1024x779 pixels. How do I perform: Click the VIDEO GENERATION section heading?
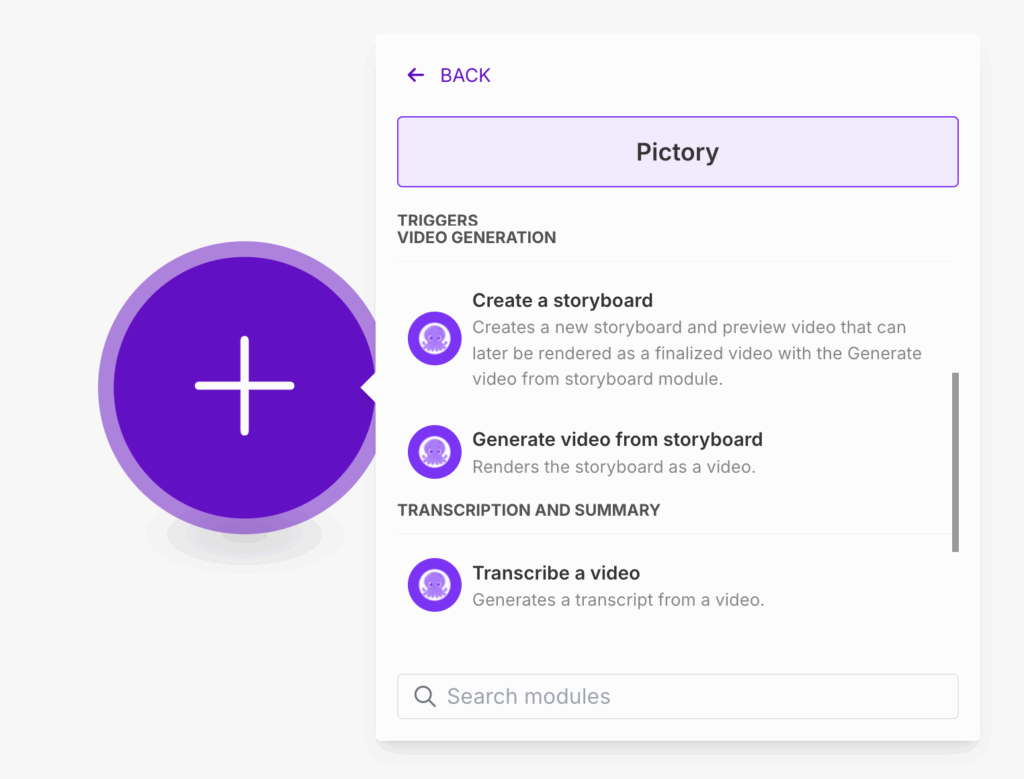point(477,237)
